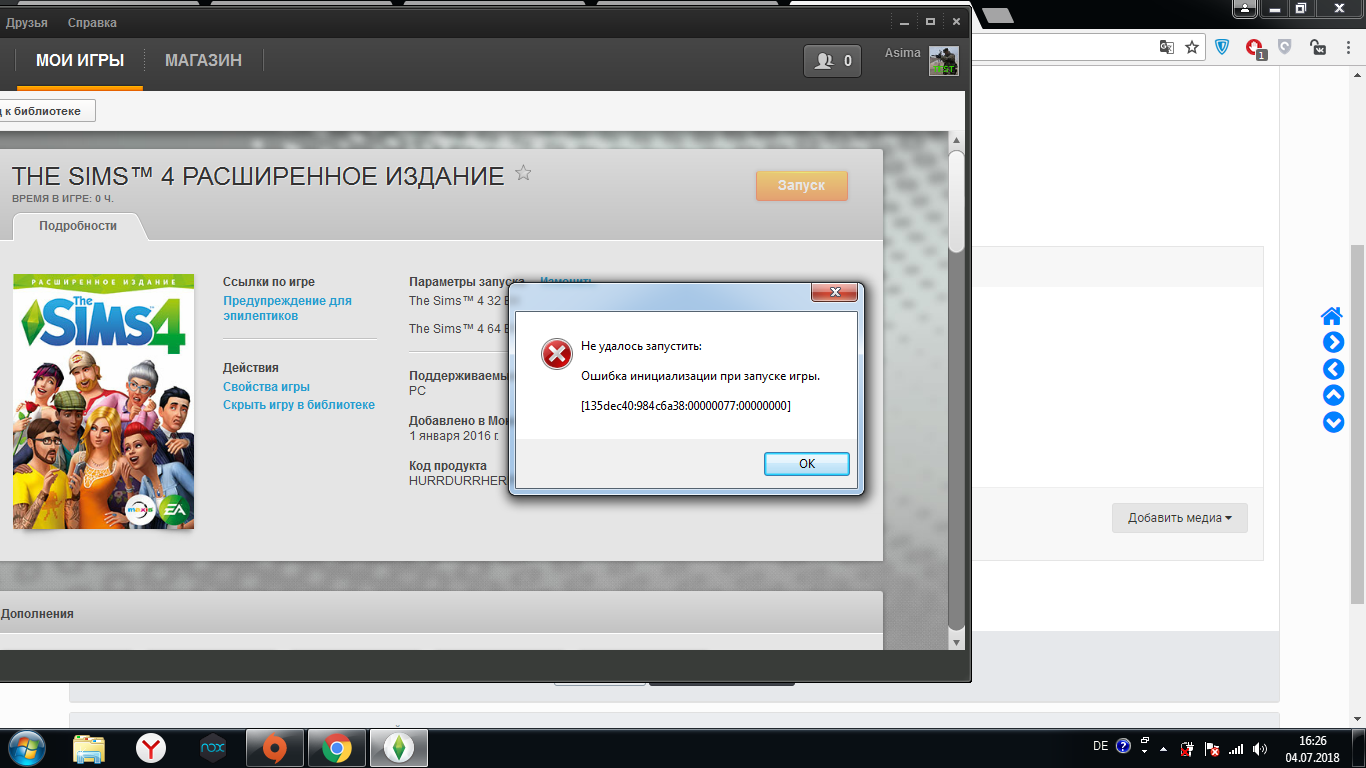
Task: Click error code text in dialog
Action: 685,406
